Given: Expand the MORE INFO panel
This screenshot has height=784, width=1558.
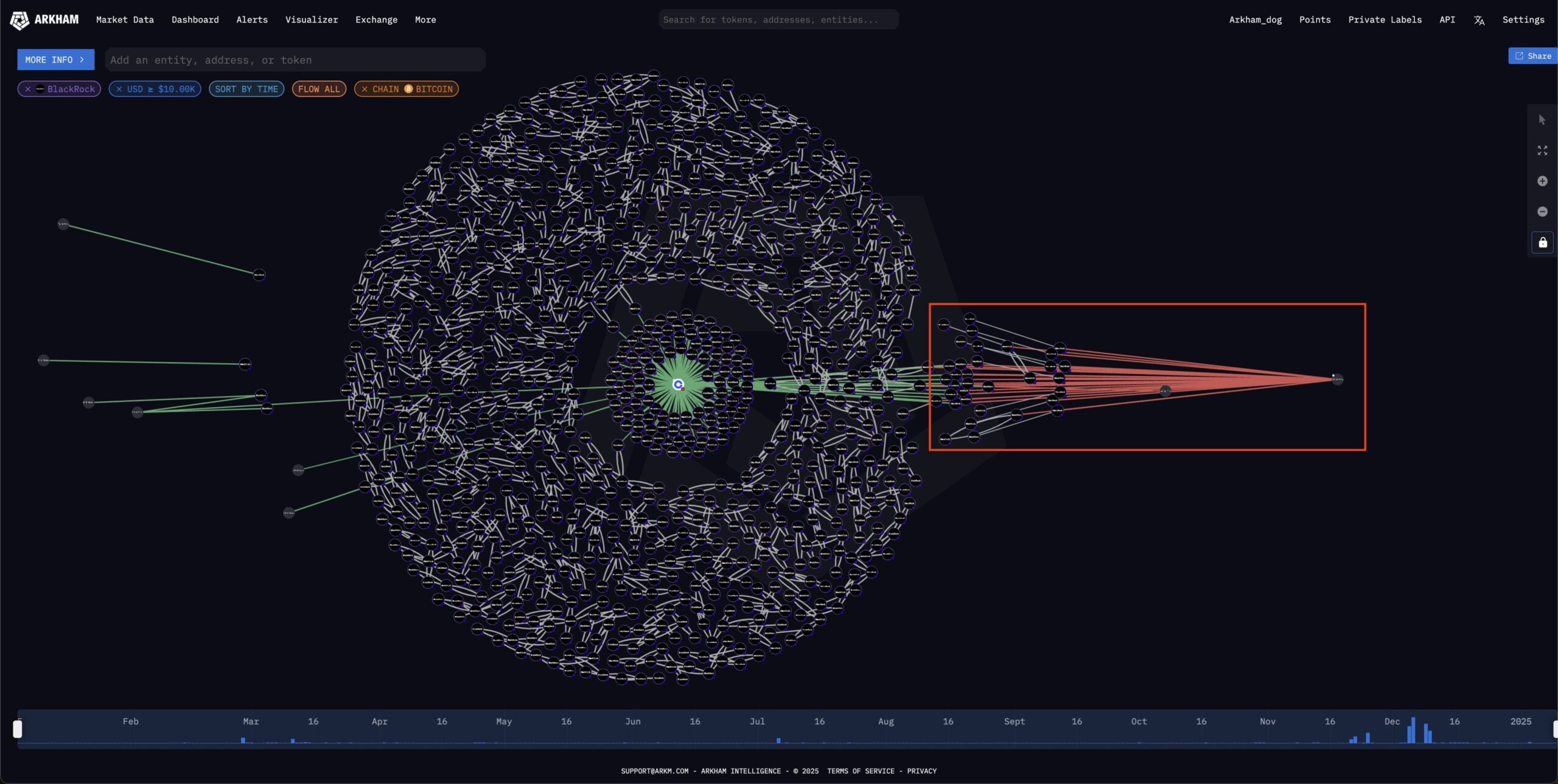Looking at the screenshot, I should (55, 60).
